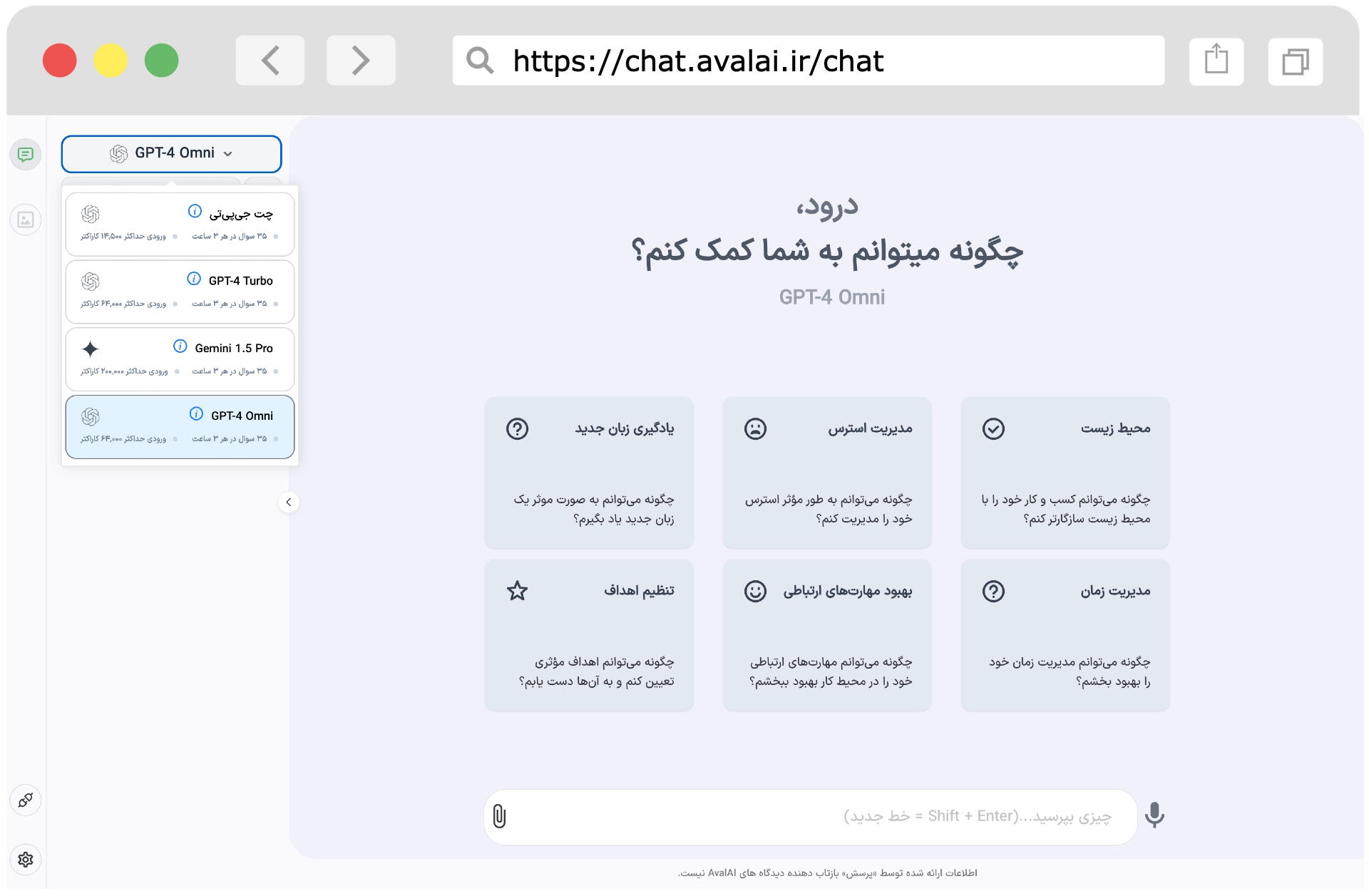Screen dimensions: 1369x896
Task: Click the OpenAI logo in GPT-4 Turbo row
Action: 91,282
